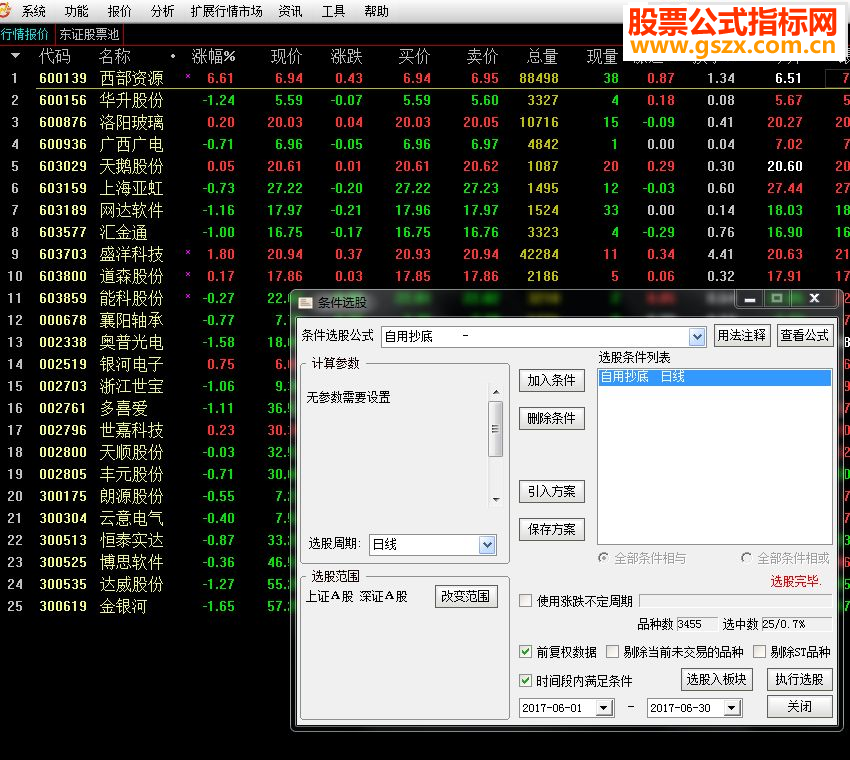Click the 计算参数 scrollbar thumb
The image size is (850, 760).
pos(495,429)
